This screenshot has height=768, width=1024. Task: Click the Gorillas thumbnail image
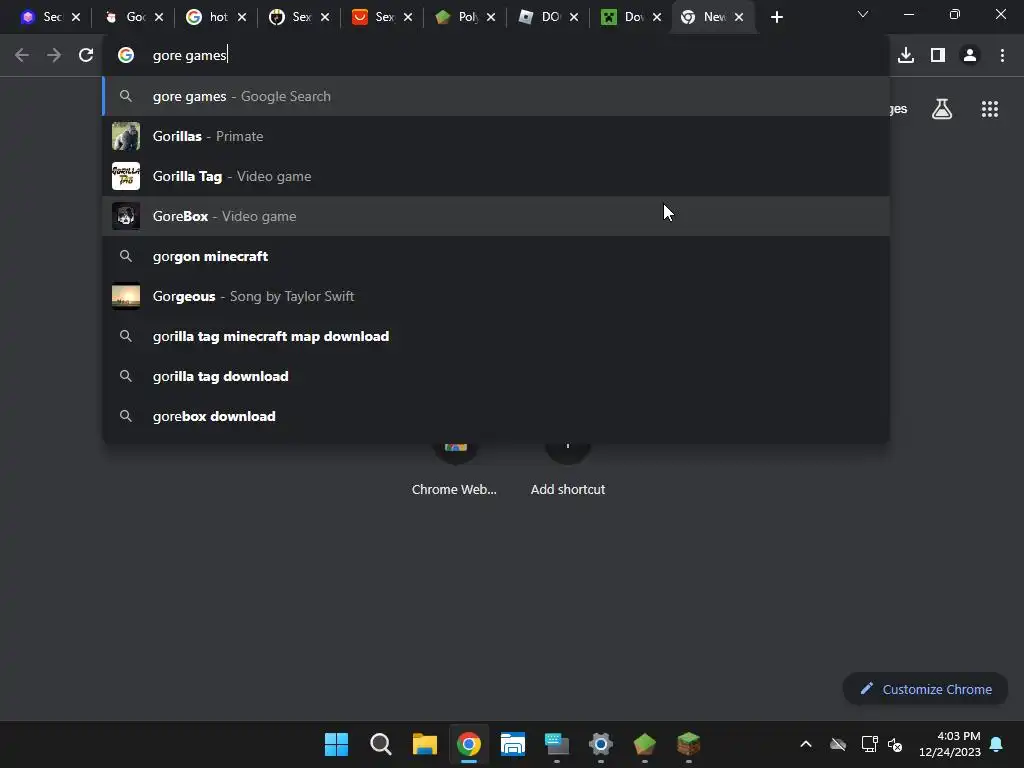[x=126, y=136]
